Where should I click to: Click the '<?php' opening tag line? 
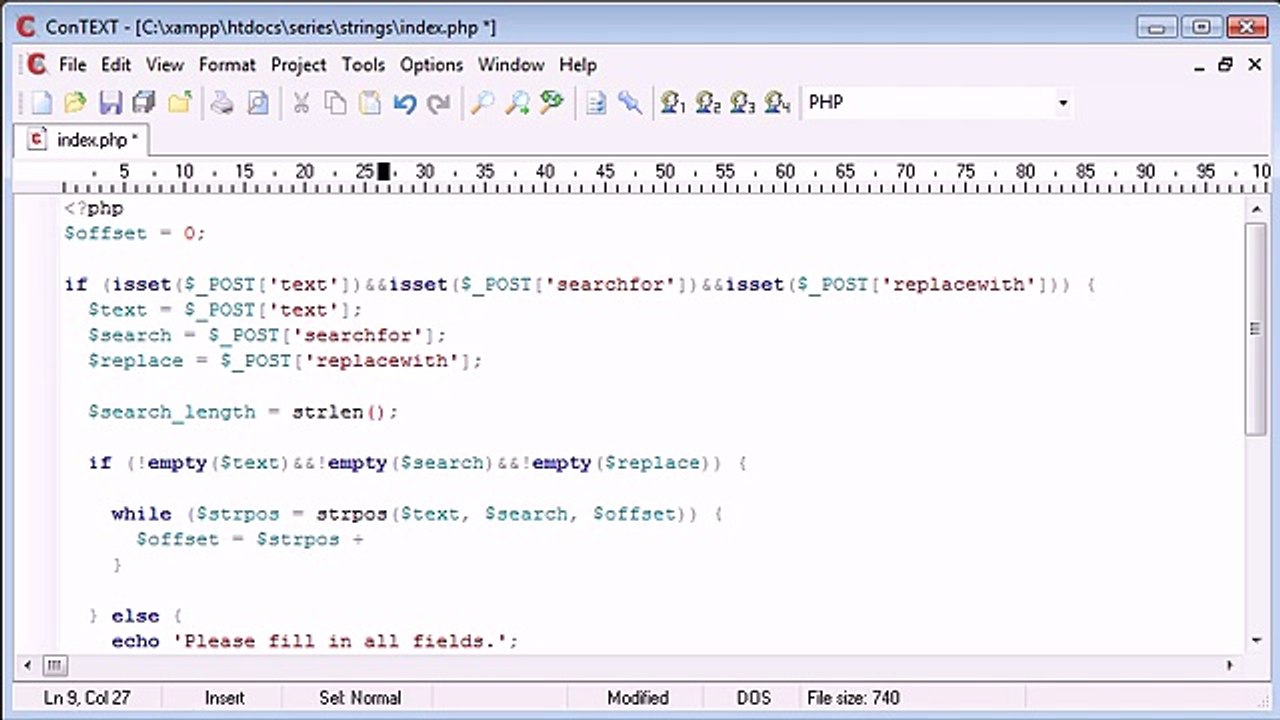(93, 208)
